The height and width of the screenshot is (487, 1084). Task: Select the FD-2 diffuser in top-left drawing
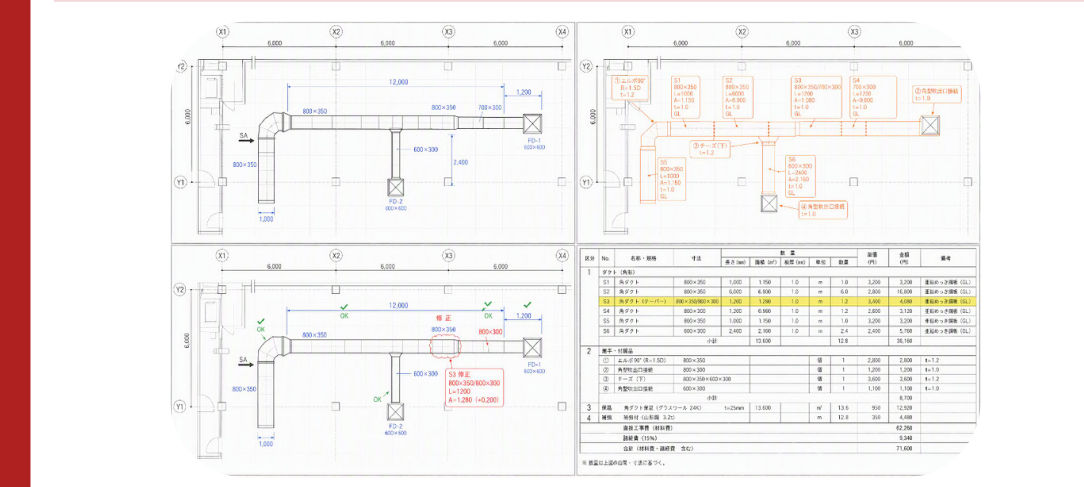click(395, 187)
